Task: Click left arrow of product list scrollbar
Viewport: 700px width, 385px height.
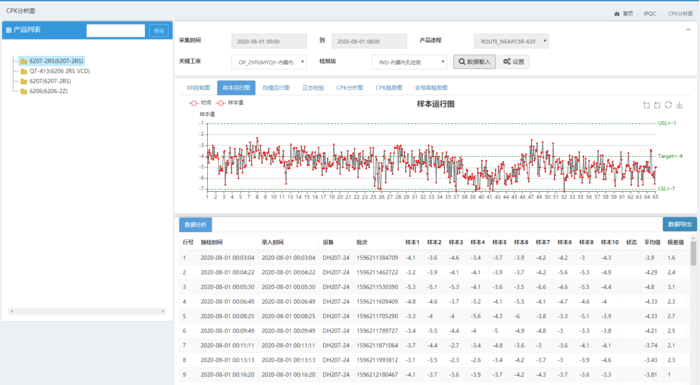Action: (x=12, y=311)
